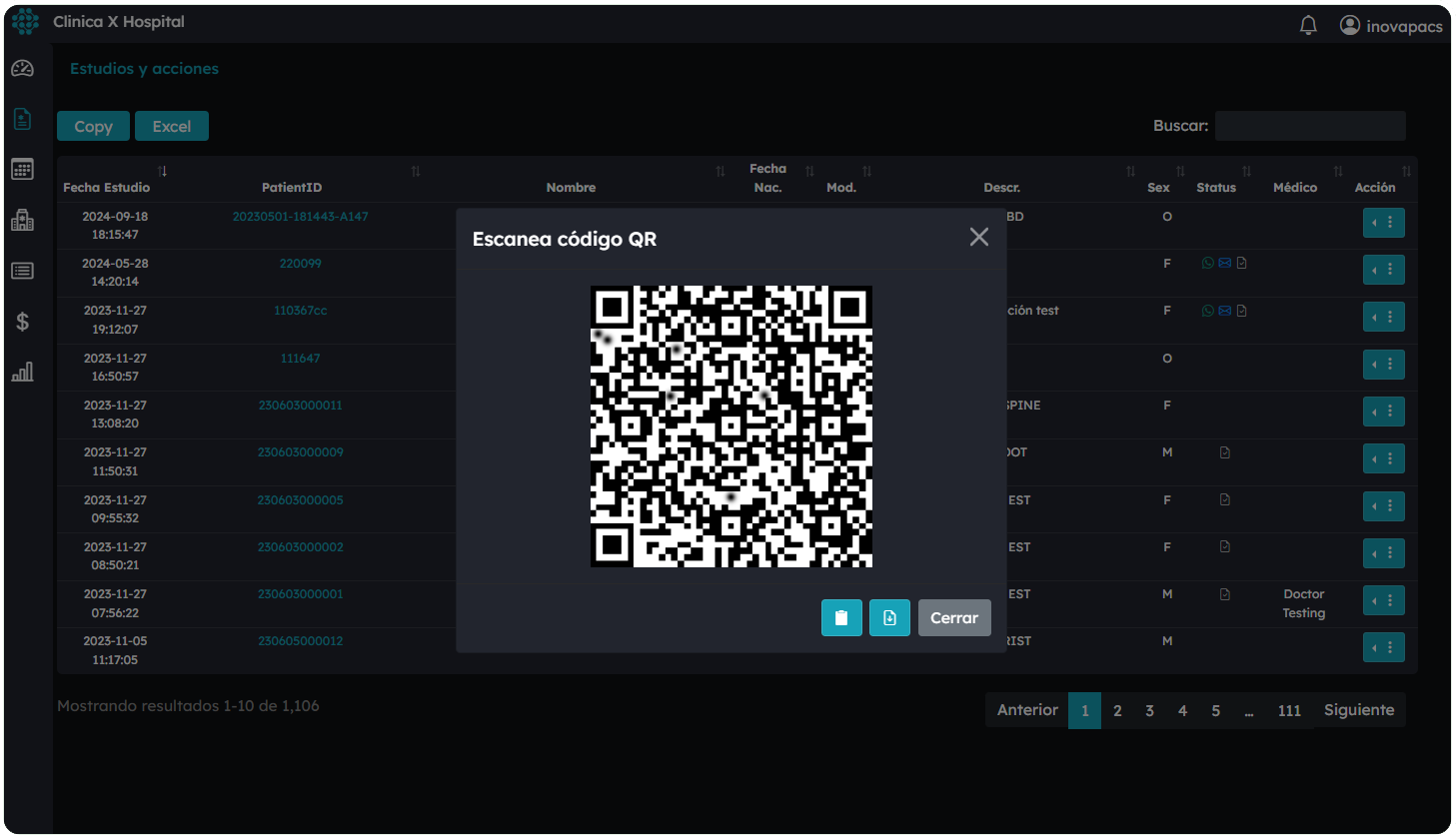Click WhatsApp status icon for patient 110367cc
Image resolution: width=1456 pixels, height=837 pixels.
point(1208,311)
